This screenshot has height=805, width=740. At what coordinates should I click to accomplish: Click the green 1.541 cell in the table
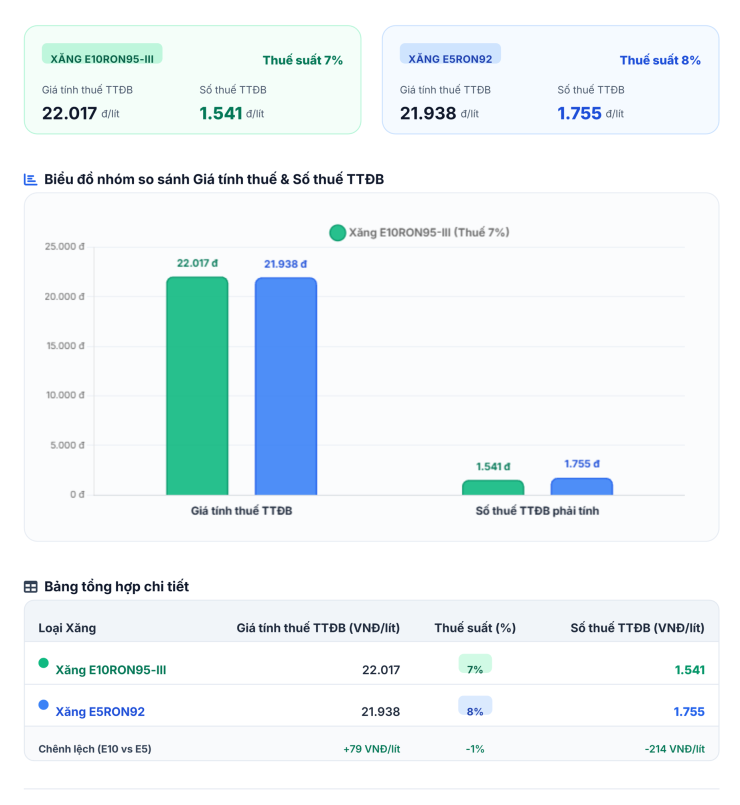point(690,670)
